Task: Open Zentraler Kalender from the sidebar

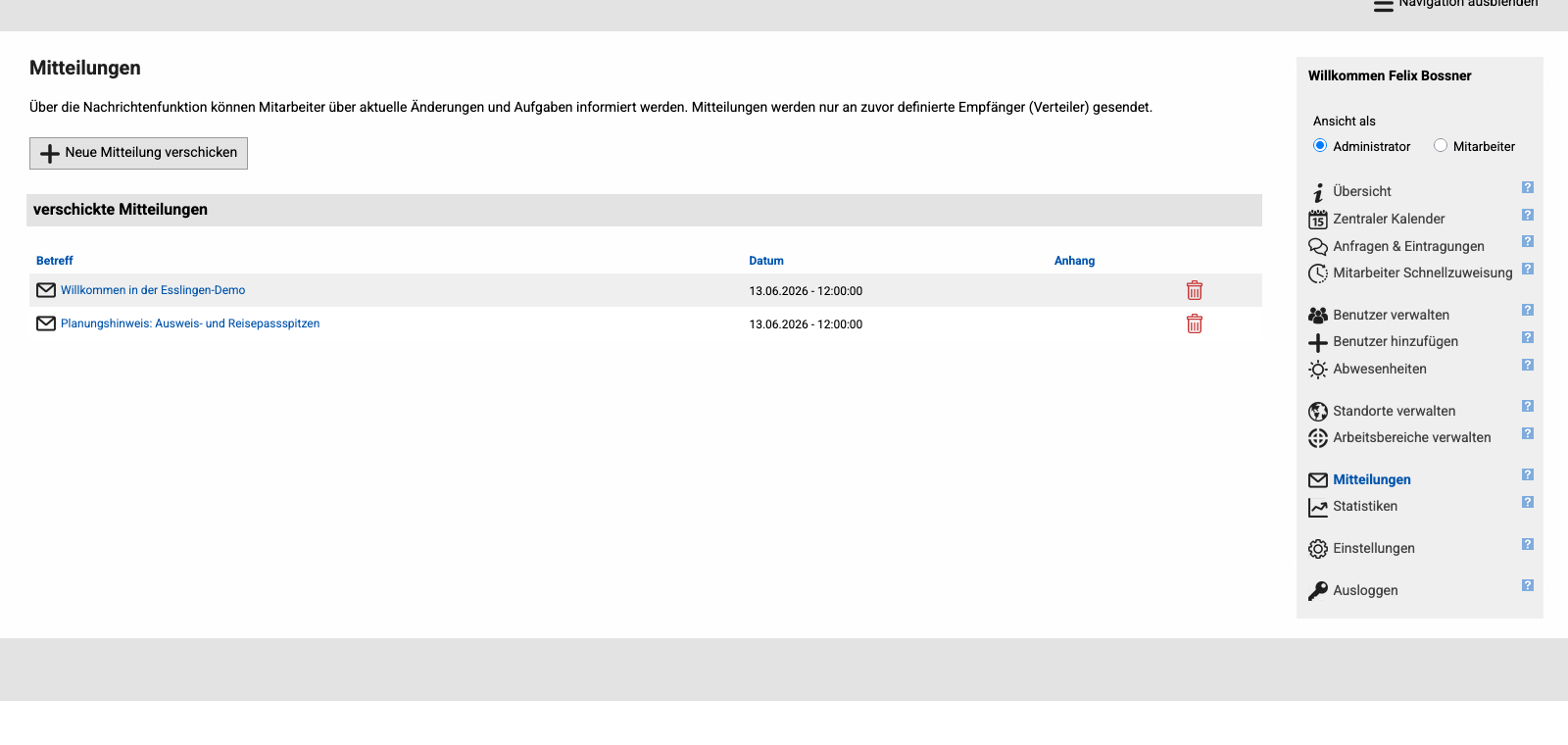Action: pyautogui.click(x=1389, y=219)
